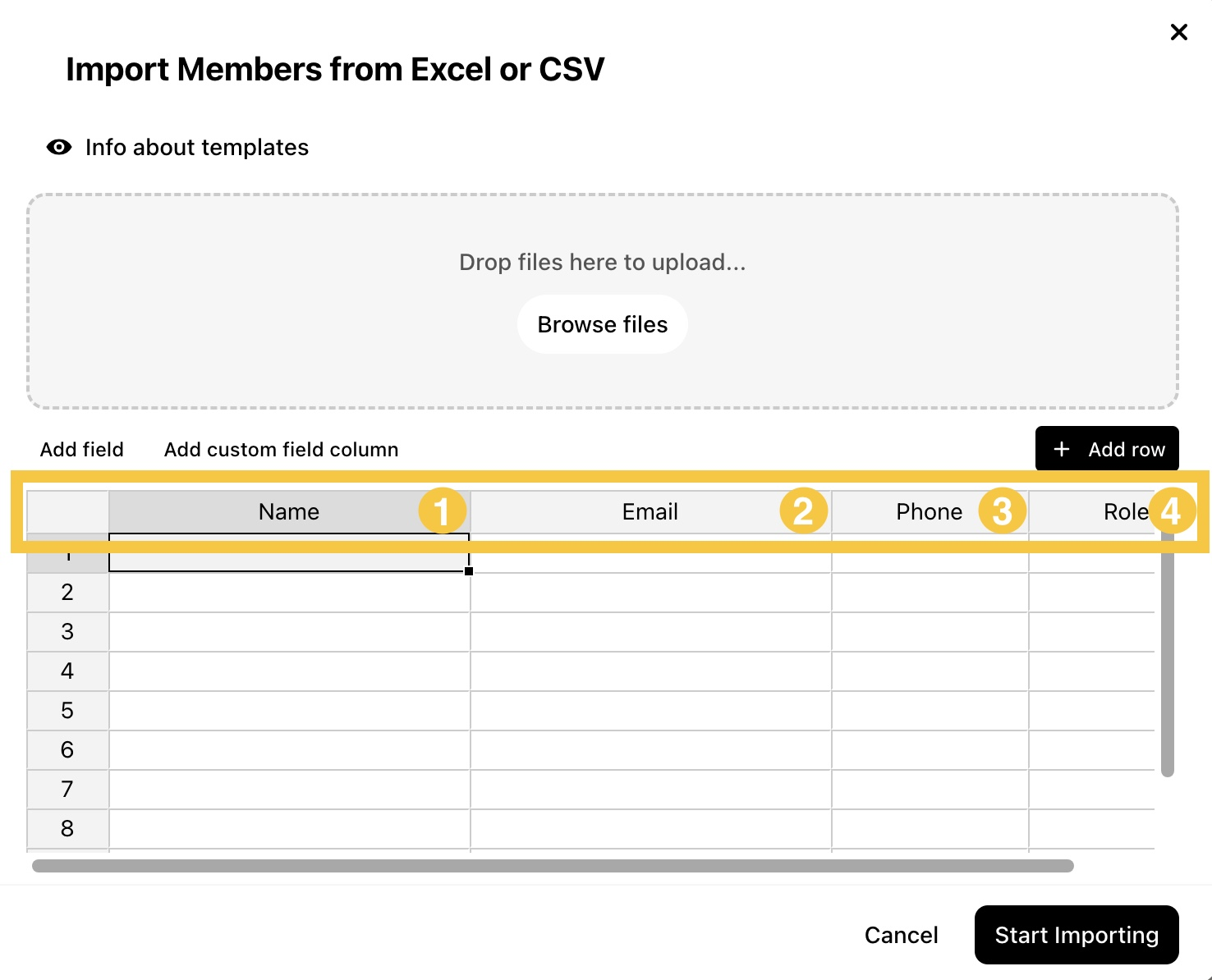
Task: Click the eye icon beside Info about templates
Action: click(x=59, y=147)
